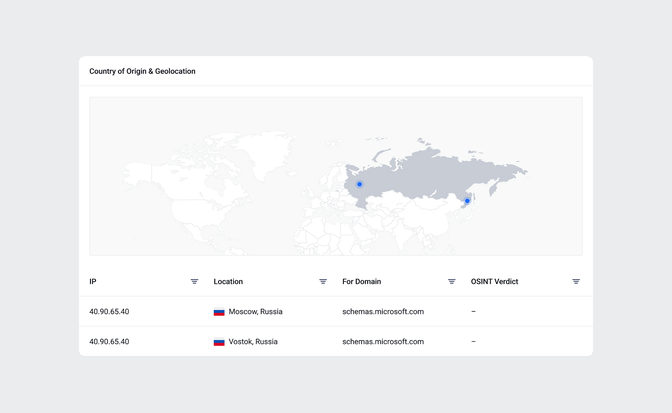
Task: Click the Country of Origin & Geolocation title
Action: coord(142,71)
